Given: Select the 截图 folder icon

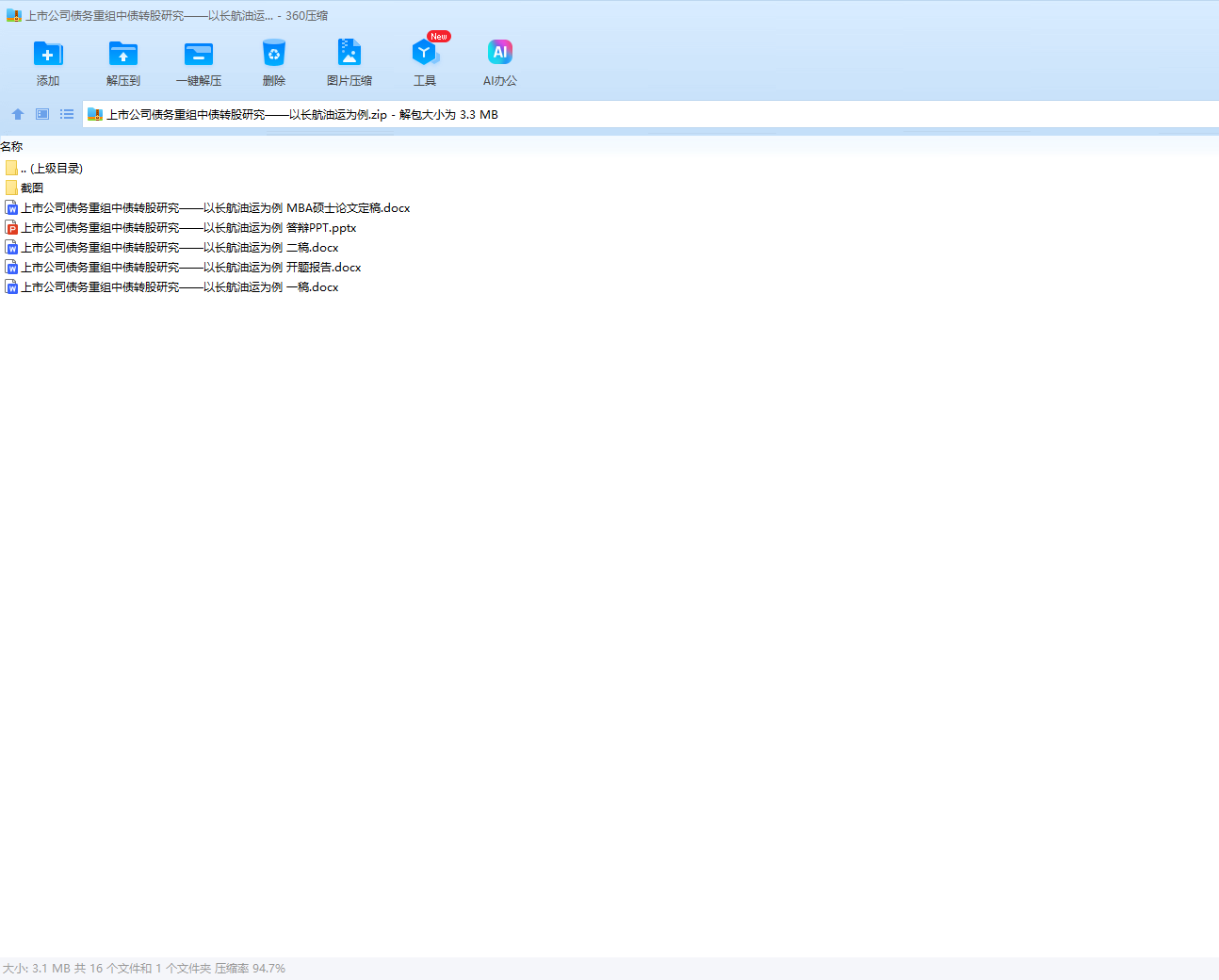Looking at the screenshot, I should (11, 188).
